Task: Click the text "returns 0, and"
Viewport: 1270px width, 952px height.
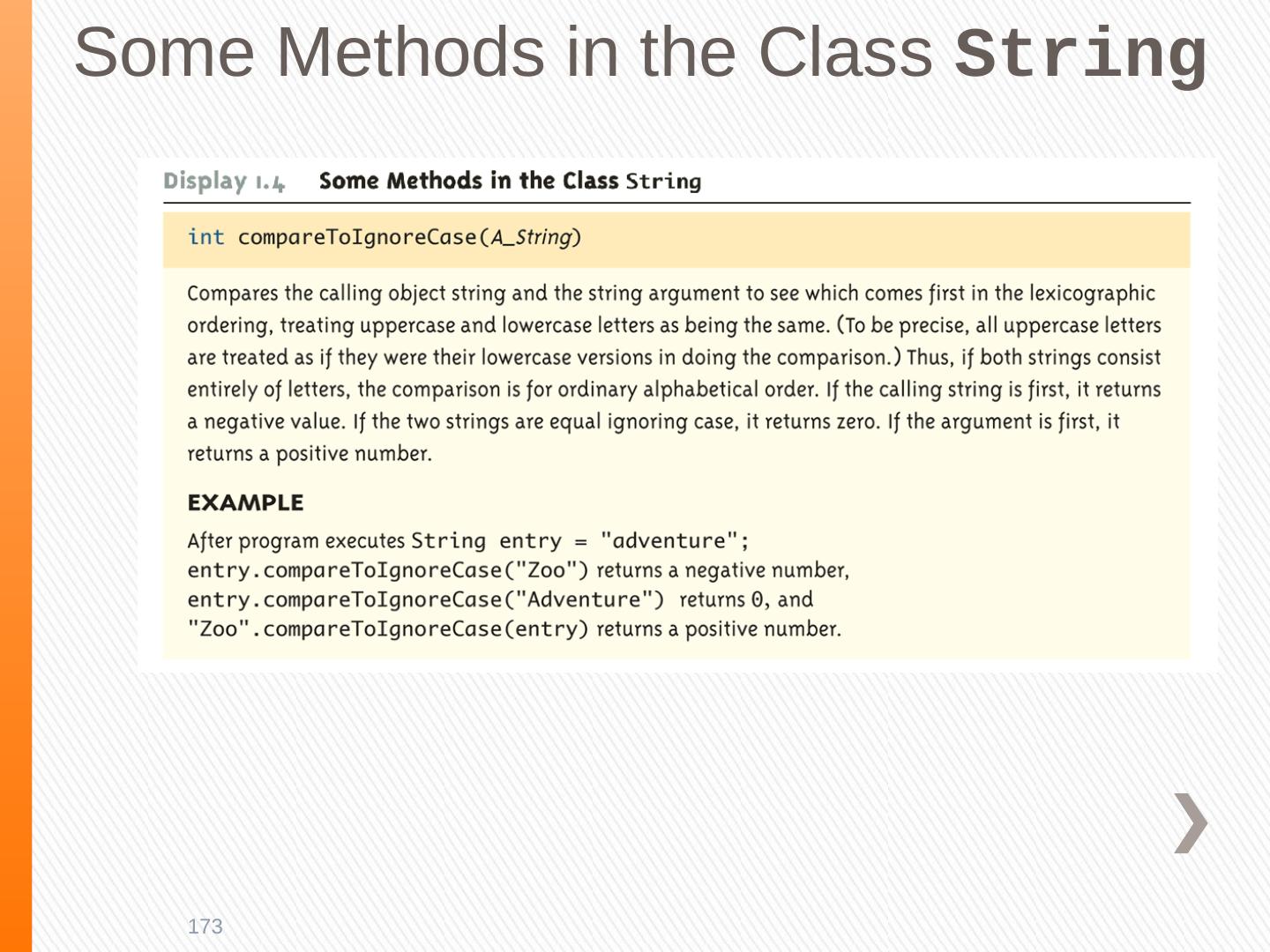Action: tap(746, 599)
